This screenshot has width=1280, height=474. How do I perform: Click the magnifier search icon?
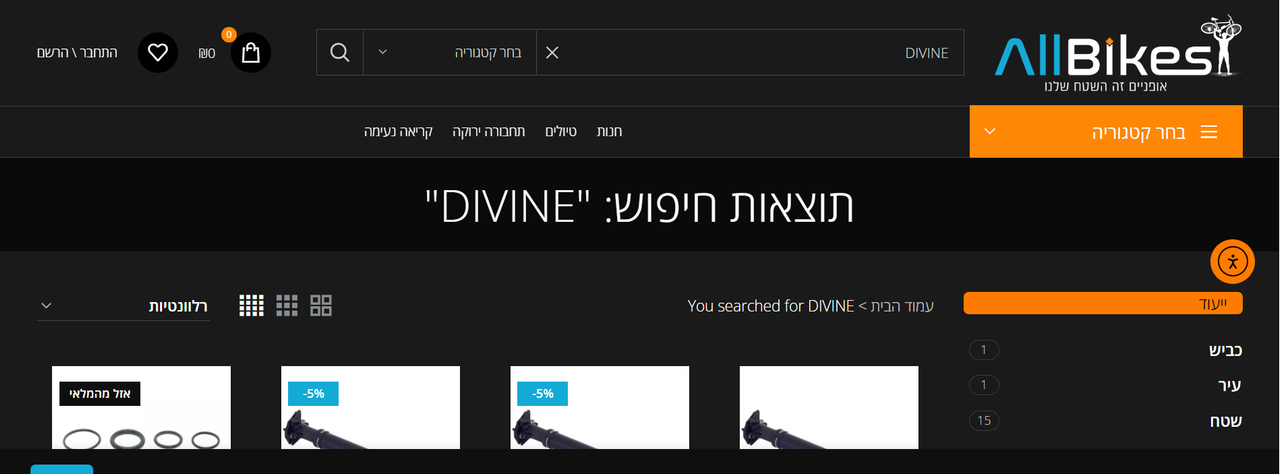pos(340,52)
